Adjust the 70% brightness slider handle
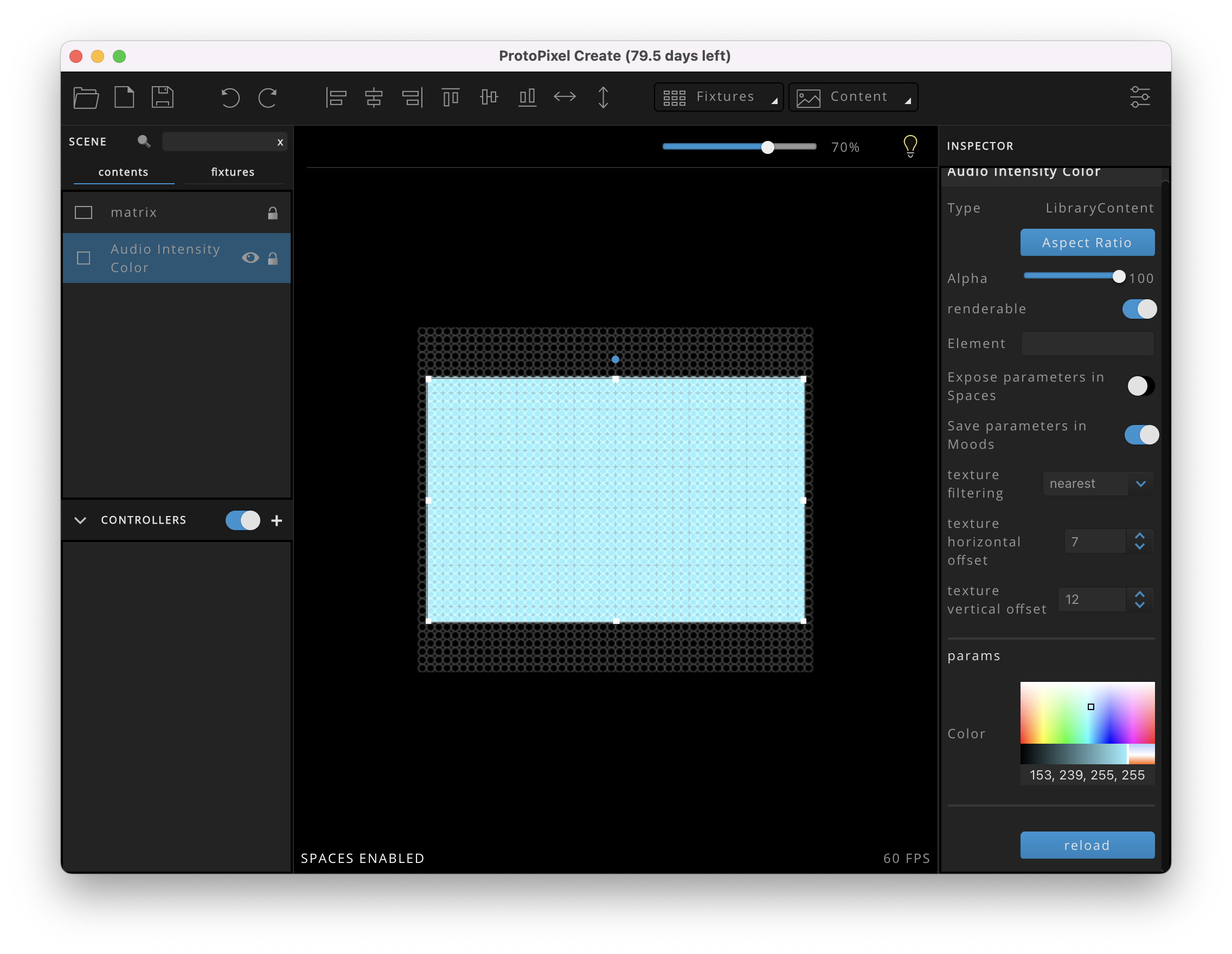 click(767, 147)
